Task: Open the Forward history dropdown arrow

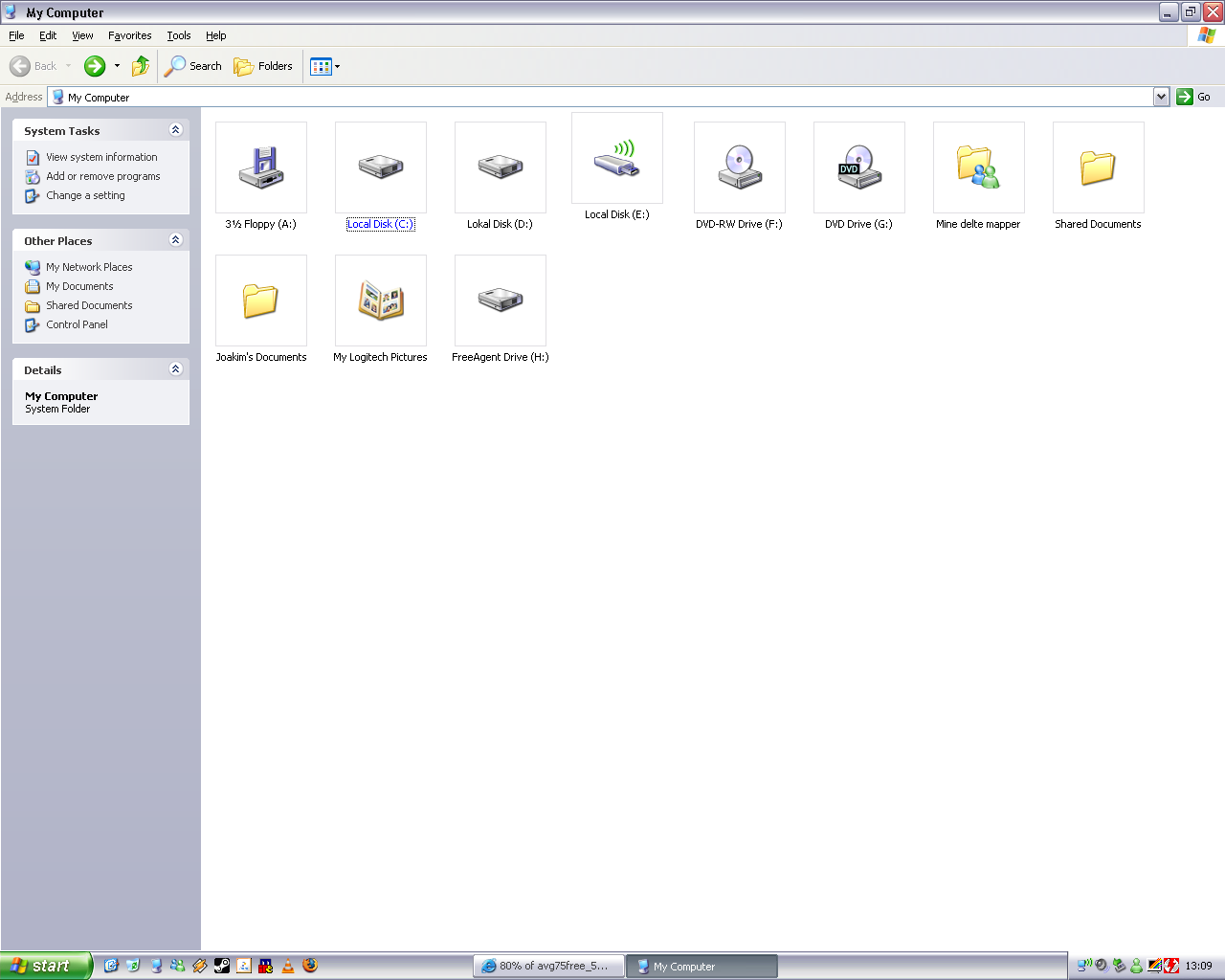Action: (117, 66)
